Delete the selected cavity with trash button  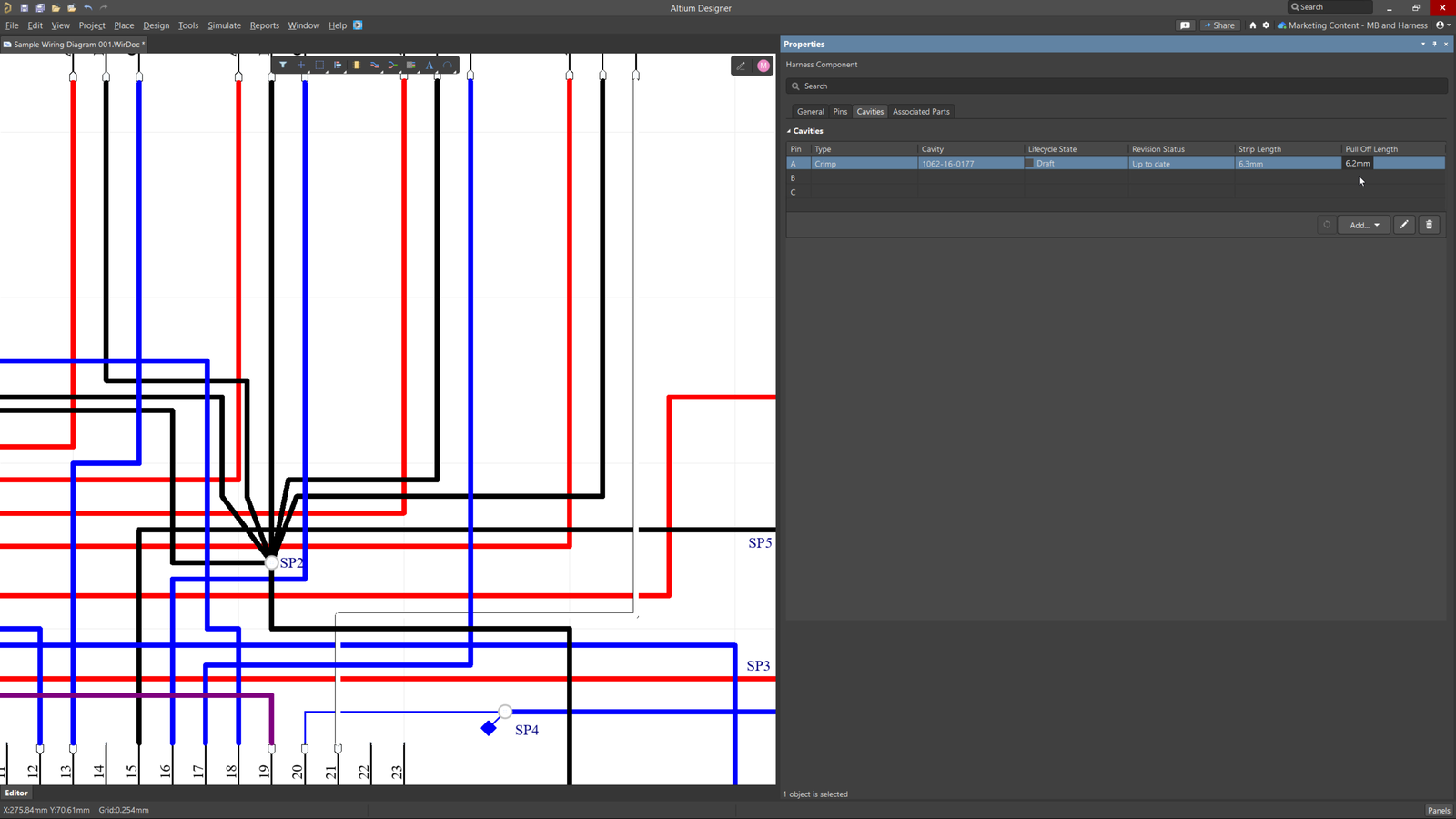tap(1430, 225)
